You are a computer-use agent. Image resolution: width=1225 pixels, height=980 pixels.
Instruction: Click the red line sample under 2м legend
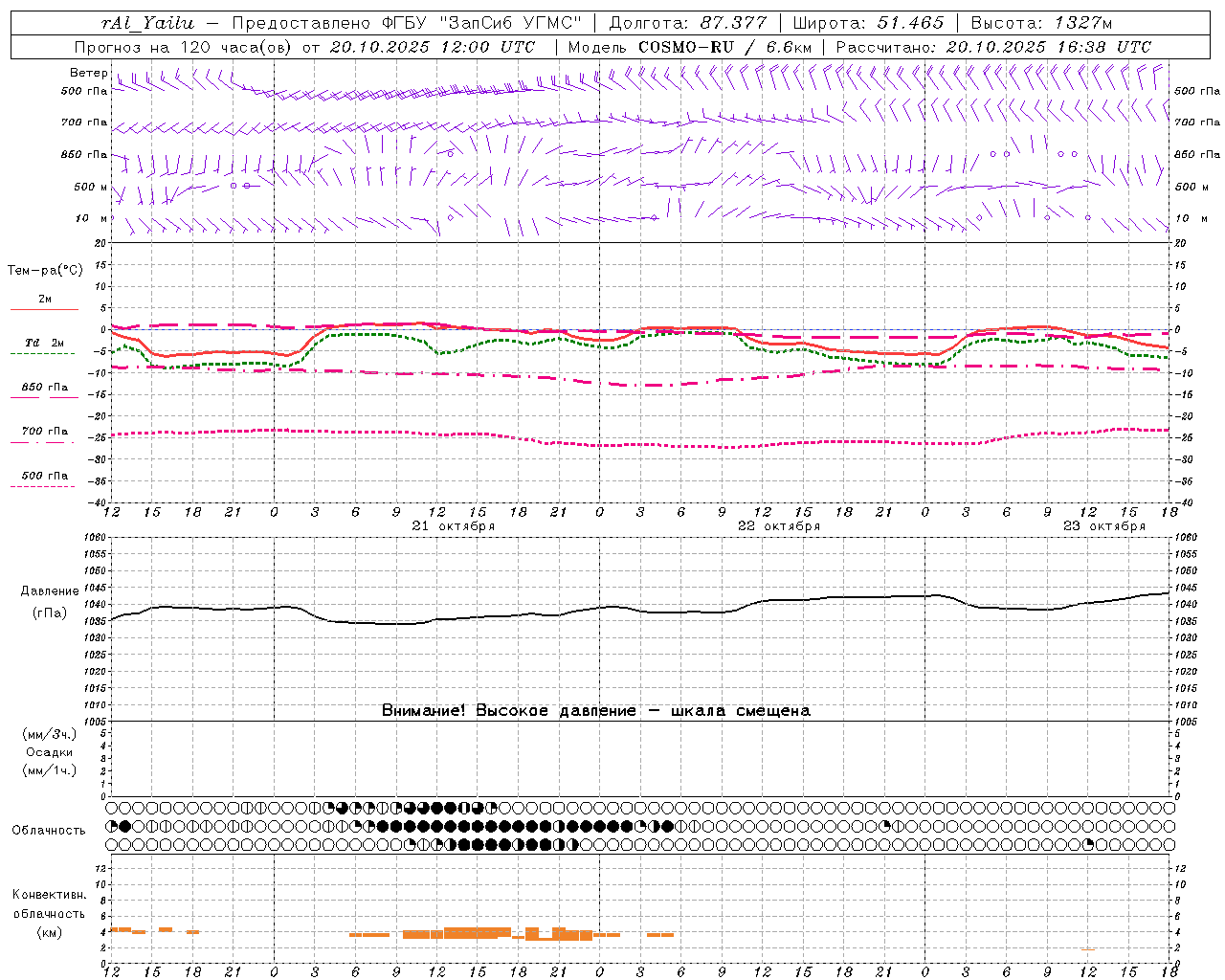(44, 309)
